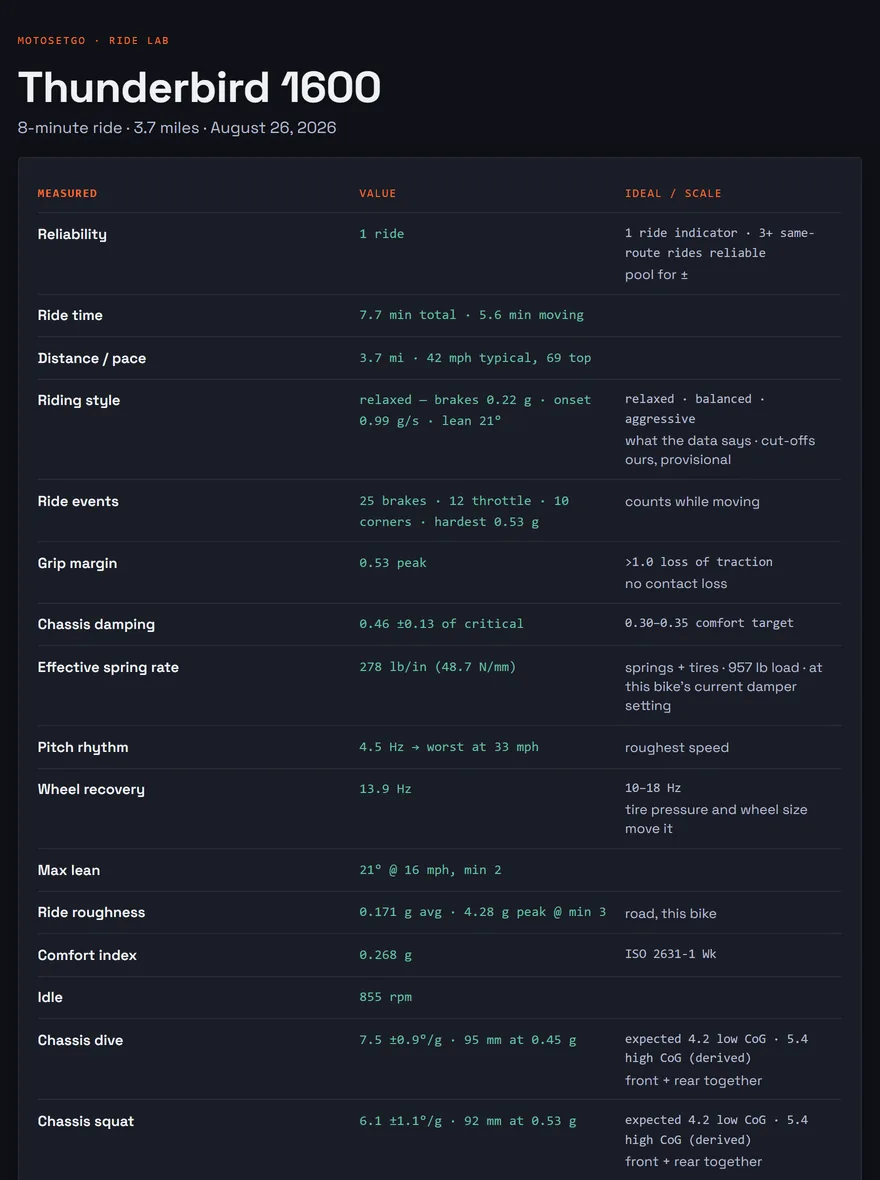Click the VALUE column header

[x=377, y=193]
